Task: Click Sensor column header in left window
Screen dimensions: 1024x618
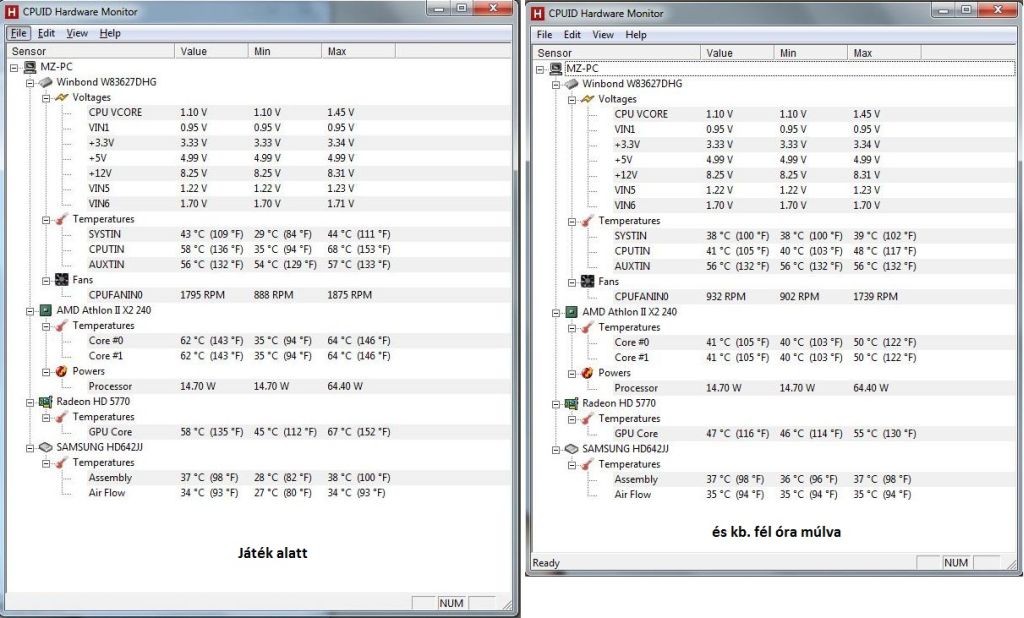Action: (91, 51)
